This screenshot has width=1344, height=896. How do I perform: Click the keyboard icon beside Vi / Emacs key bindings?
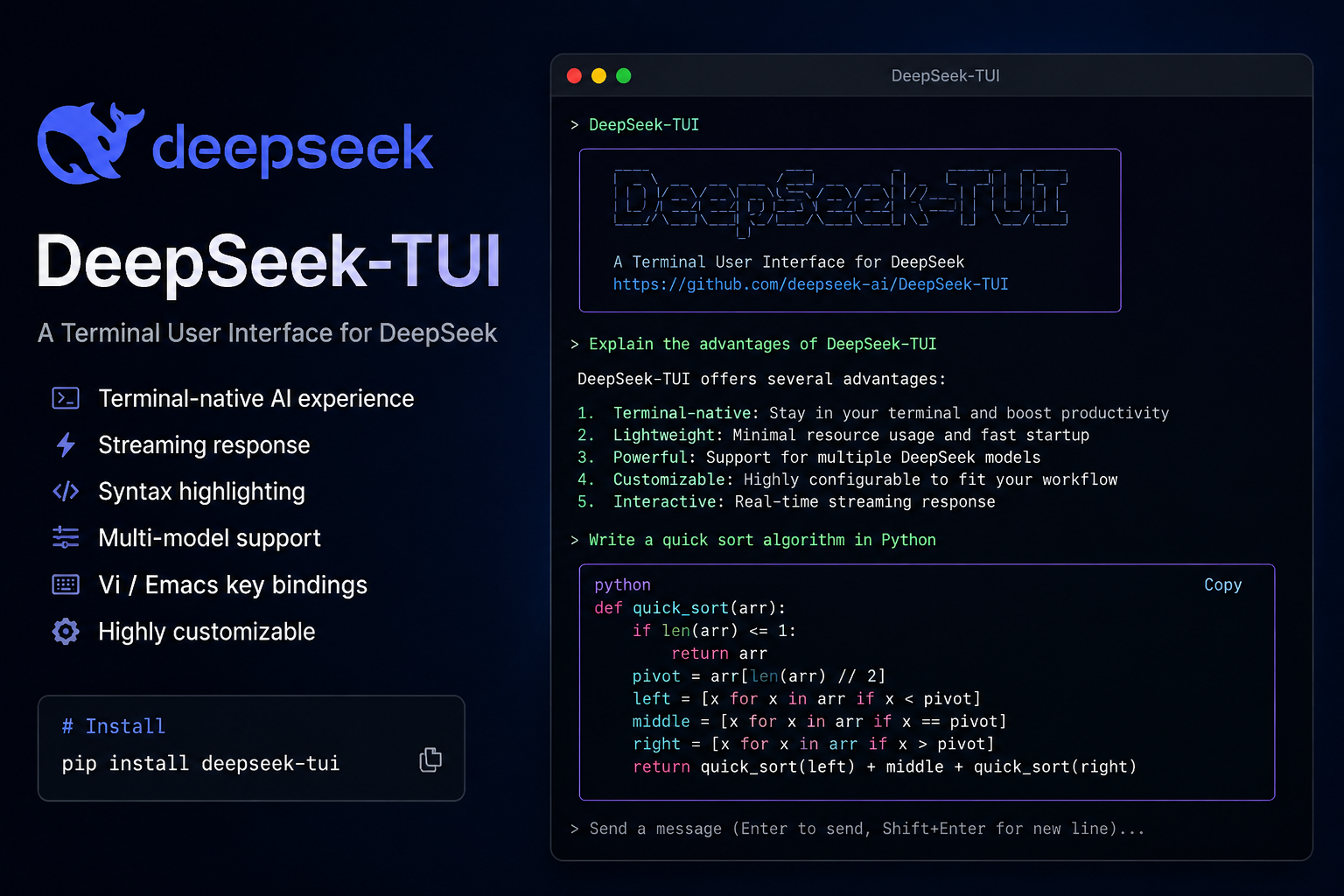(x=66, y=584)
